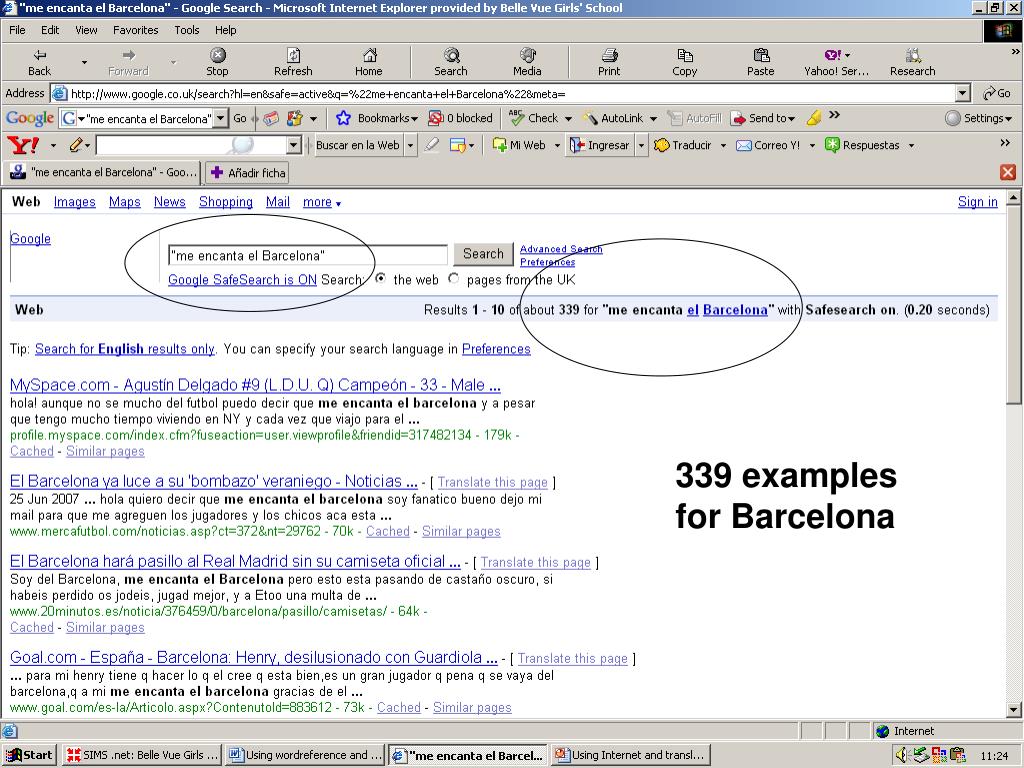The height and width of the screenshot is (768, 1024).
Task: Click the AutoLink toolbar icon
Action: click(590, 118)
